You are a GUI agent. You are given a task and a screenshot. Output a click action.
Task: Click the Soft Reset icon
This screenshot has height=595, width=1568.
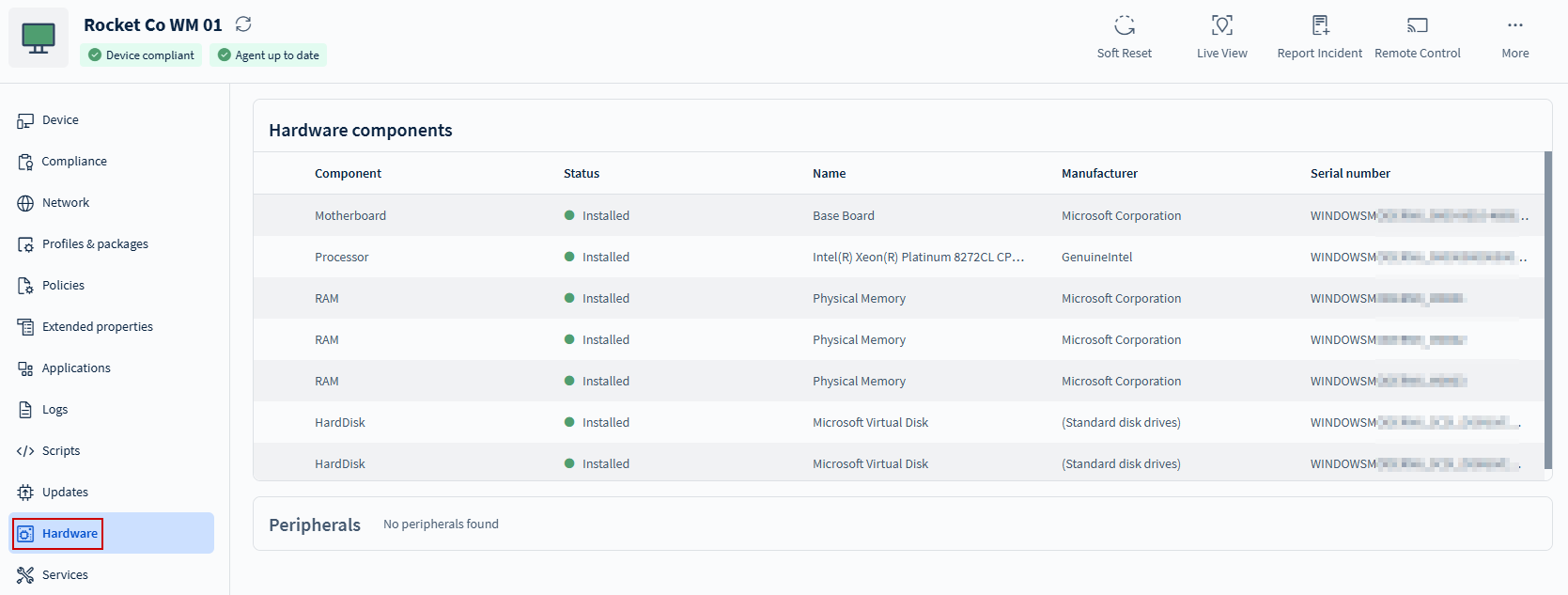click(x=1124, y=25)
